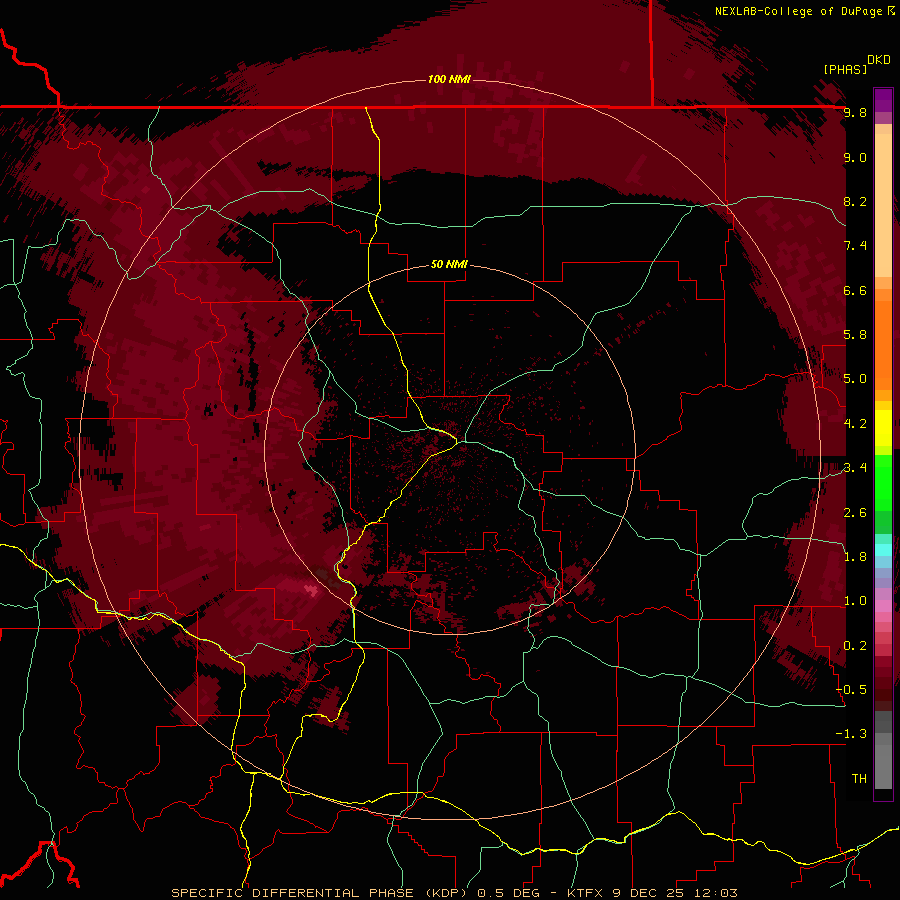The image size is (900, 900).
Task: Pick the cyan band of the color scale
Action: tap(883, 549)
